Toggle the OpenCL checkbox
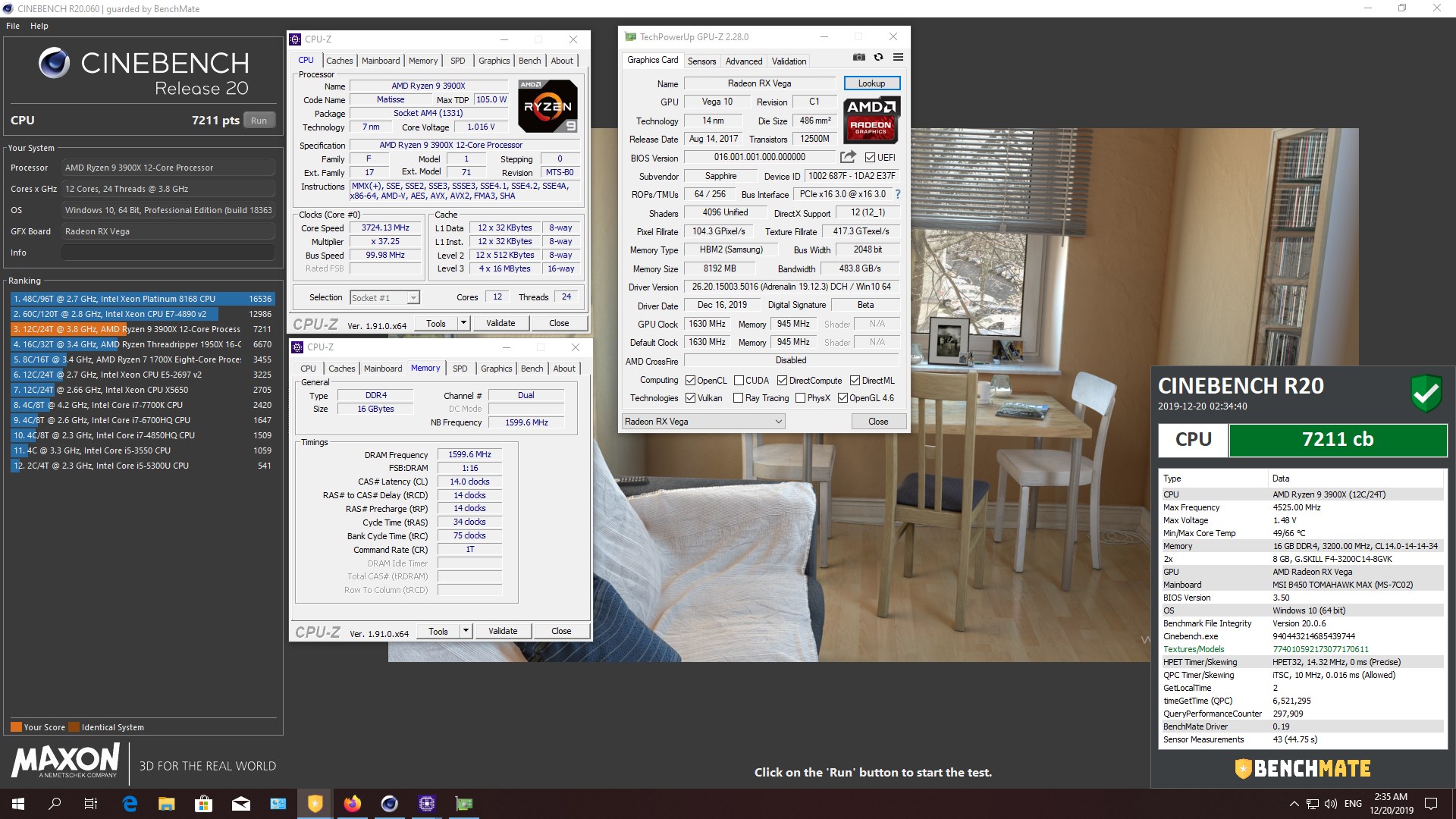The width and height of the screenshot is (1456, 819). (690, 381)
